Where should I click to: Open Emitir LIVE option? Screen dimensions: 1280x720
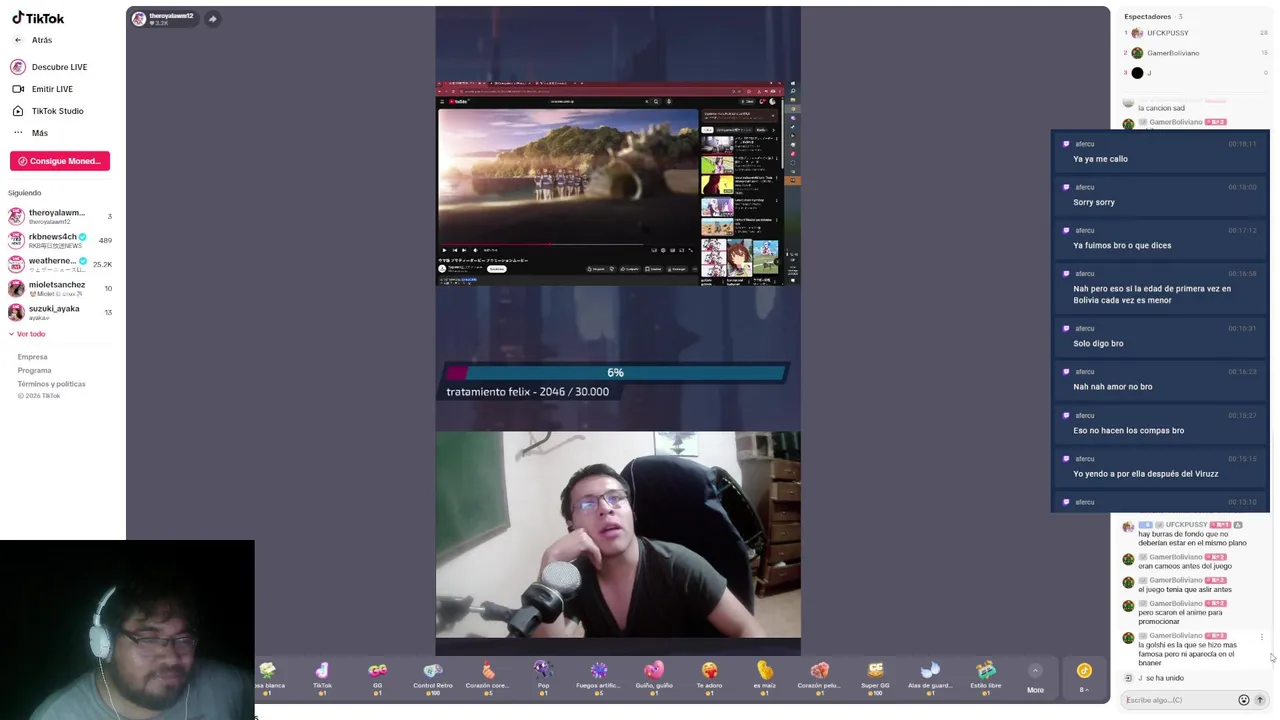pyautogui.click(x=42, y=89)
